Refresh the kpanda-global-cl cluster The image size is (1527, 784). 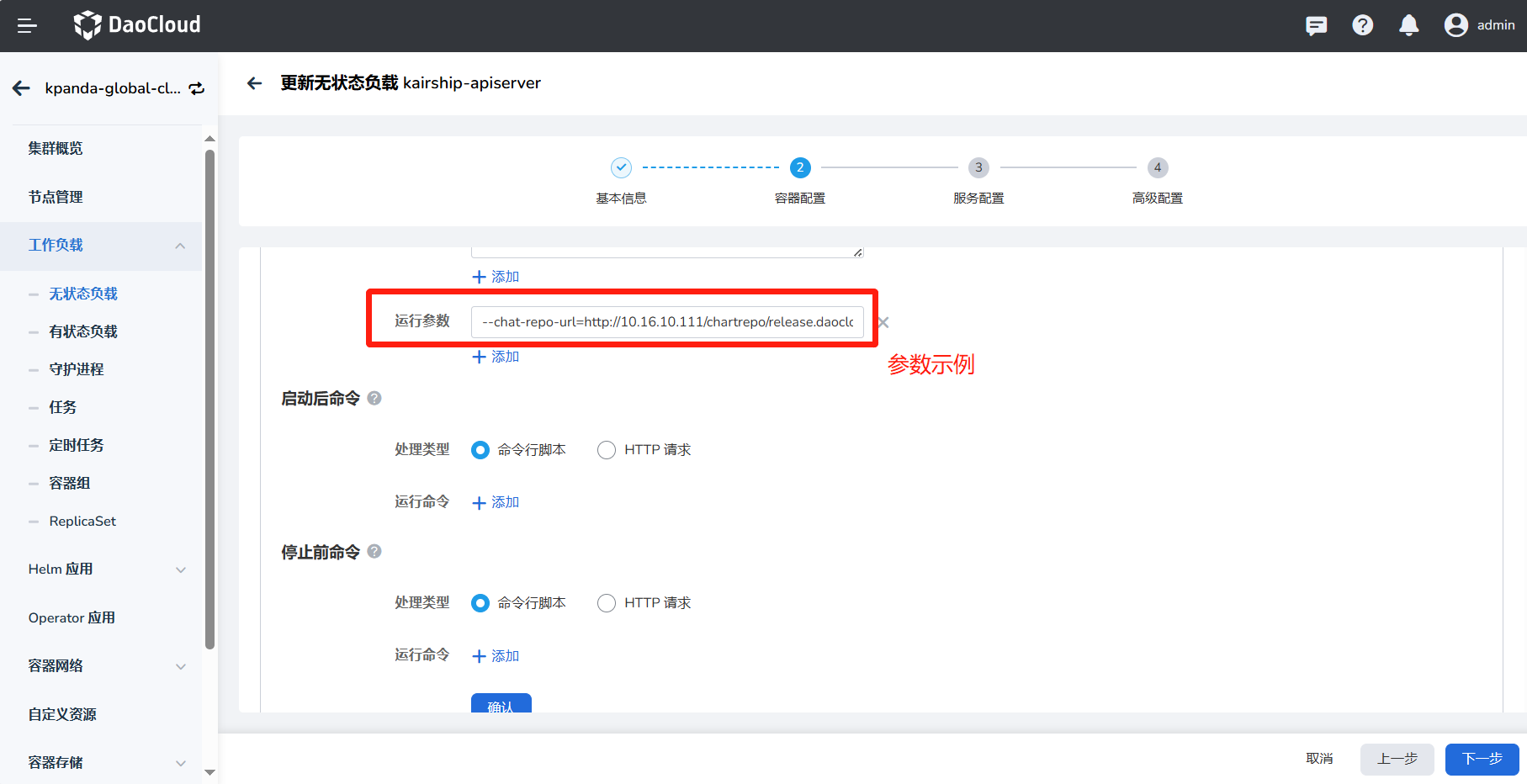click(197, 87)
